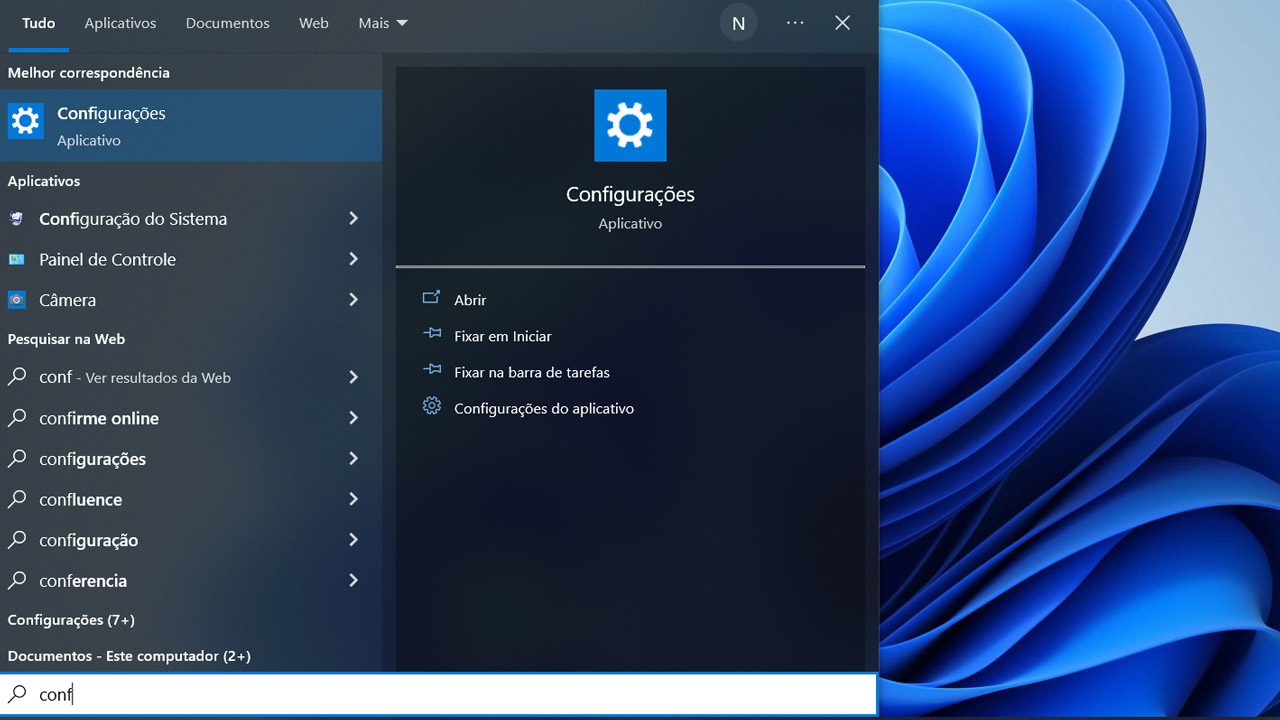The height and width of the screenshot is (720, 1280).
Task: Expand chevron for conf web results
Action: (x=353, y=377)
